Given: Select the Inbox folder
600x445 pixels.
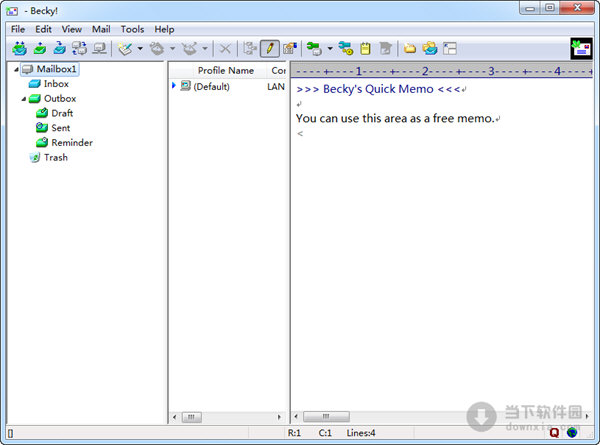Looking at the screenshot, I should [x=49, y=84].
